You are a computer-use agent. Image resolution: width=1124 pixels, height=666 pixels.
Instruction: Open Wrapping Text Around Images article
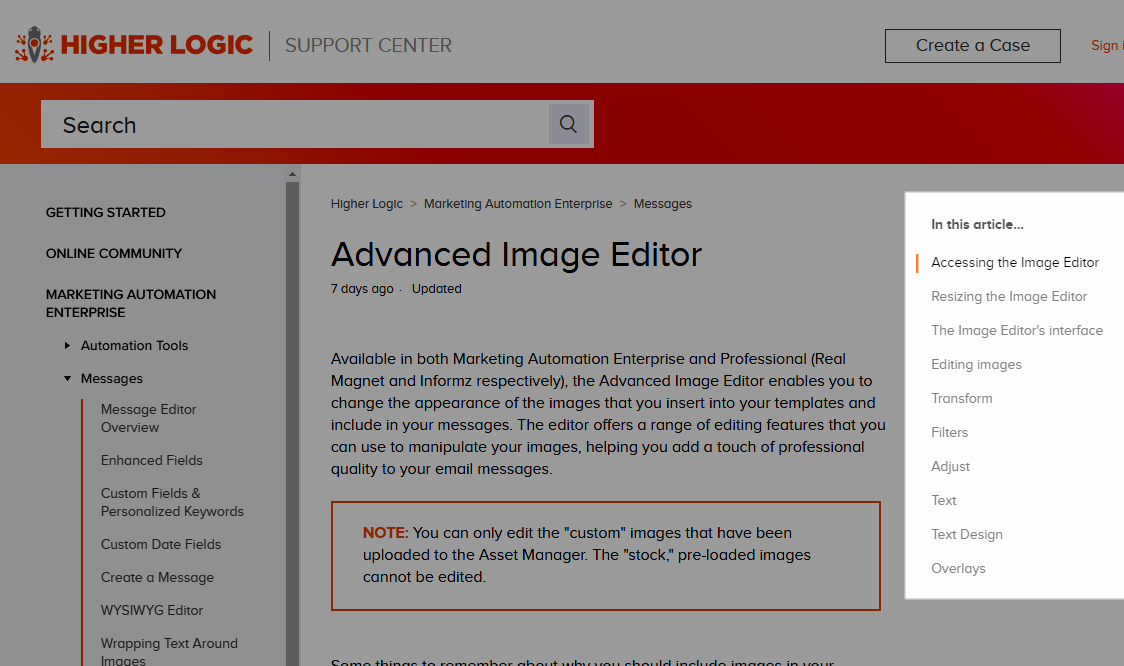169,651
